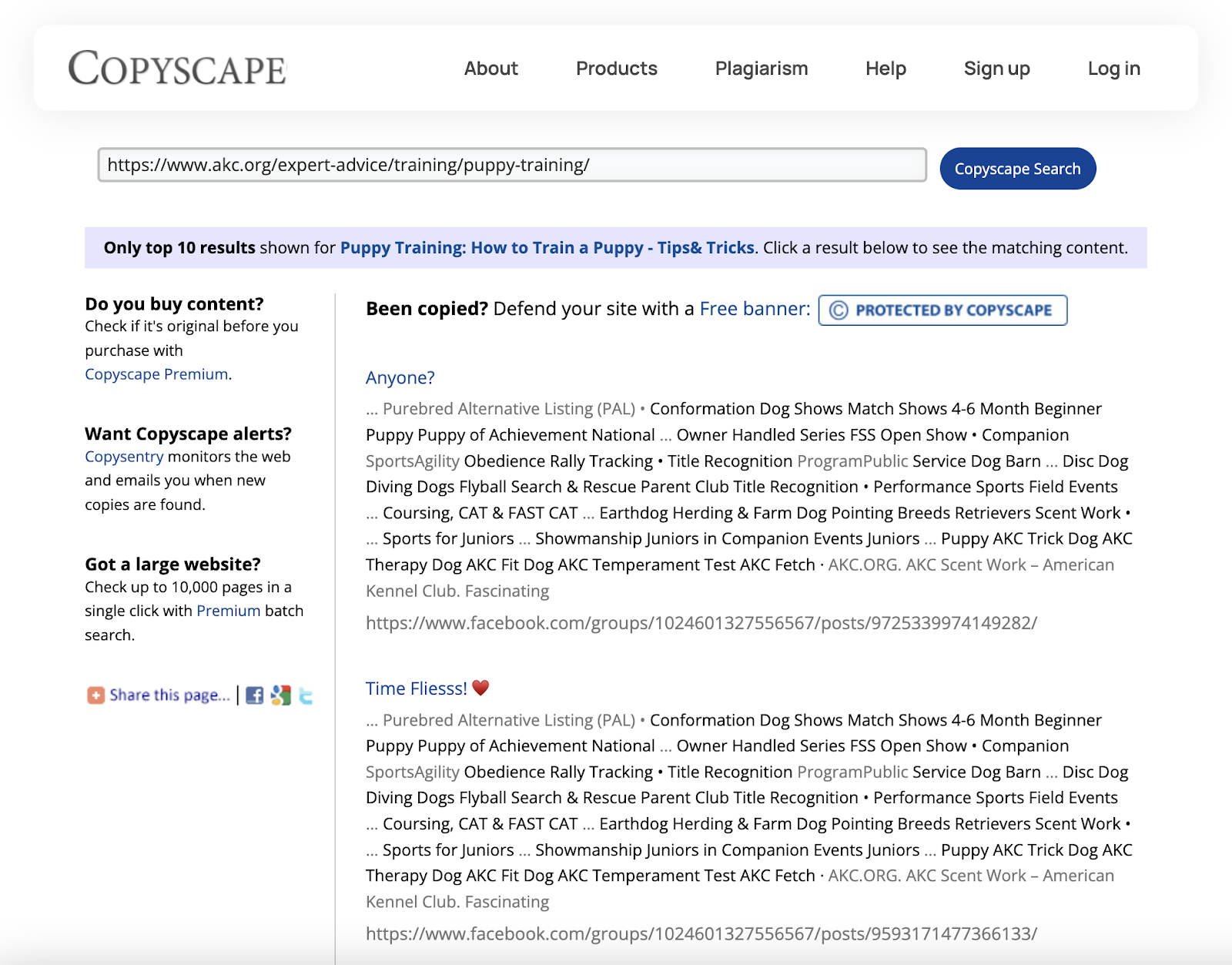Click the Google Bookmarks share icon

(x=280, y=695)
